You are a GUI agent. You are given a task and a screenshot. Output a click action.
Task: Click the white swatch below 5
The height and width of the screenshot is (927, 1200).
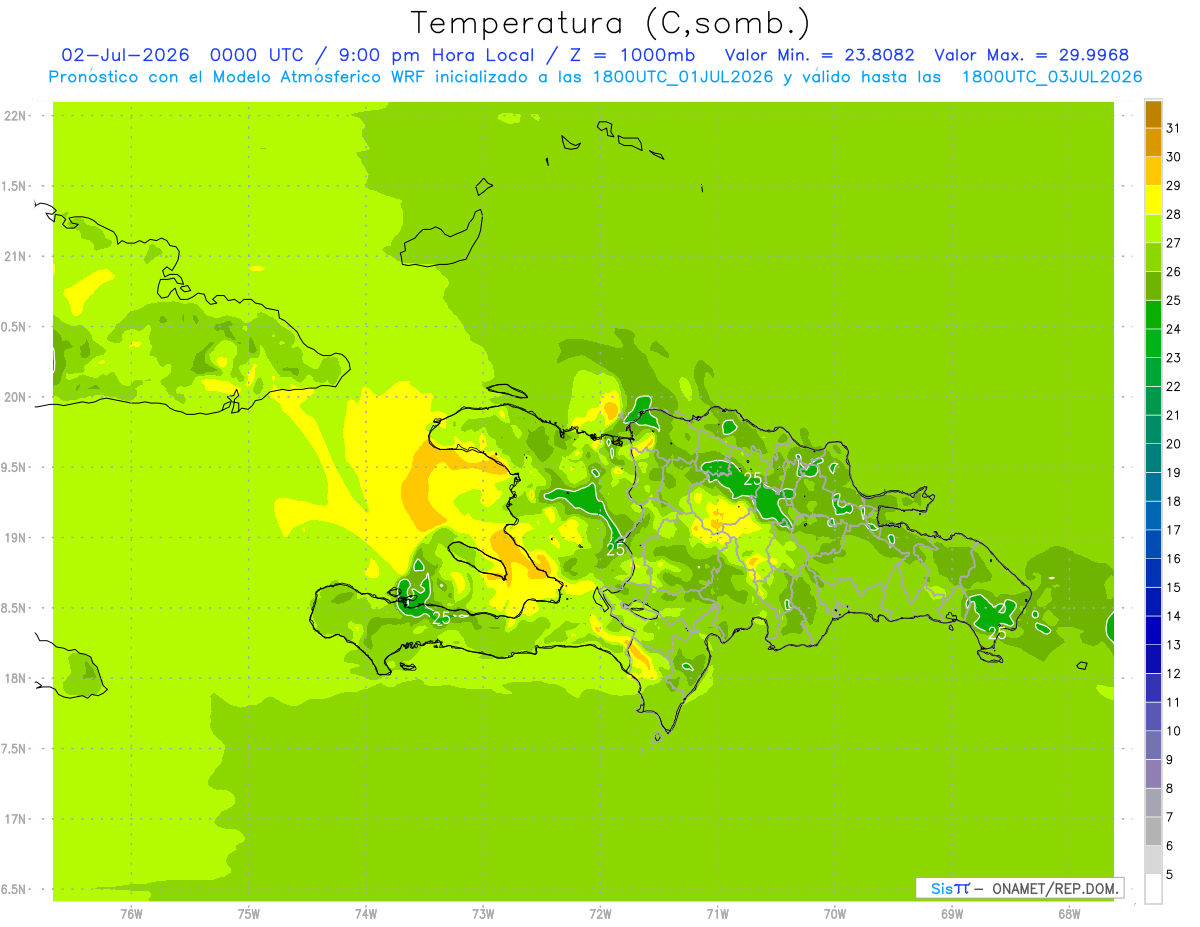point(1153,889)
